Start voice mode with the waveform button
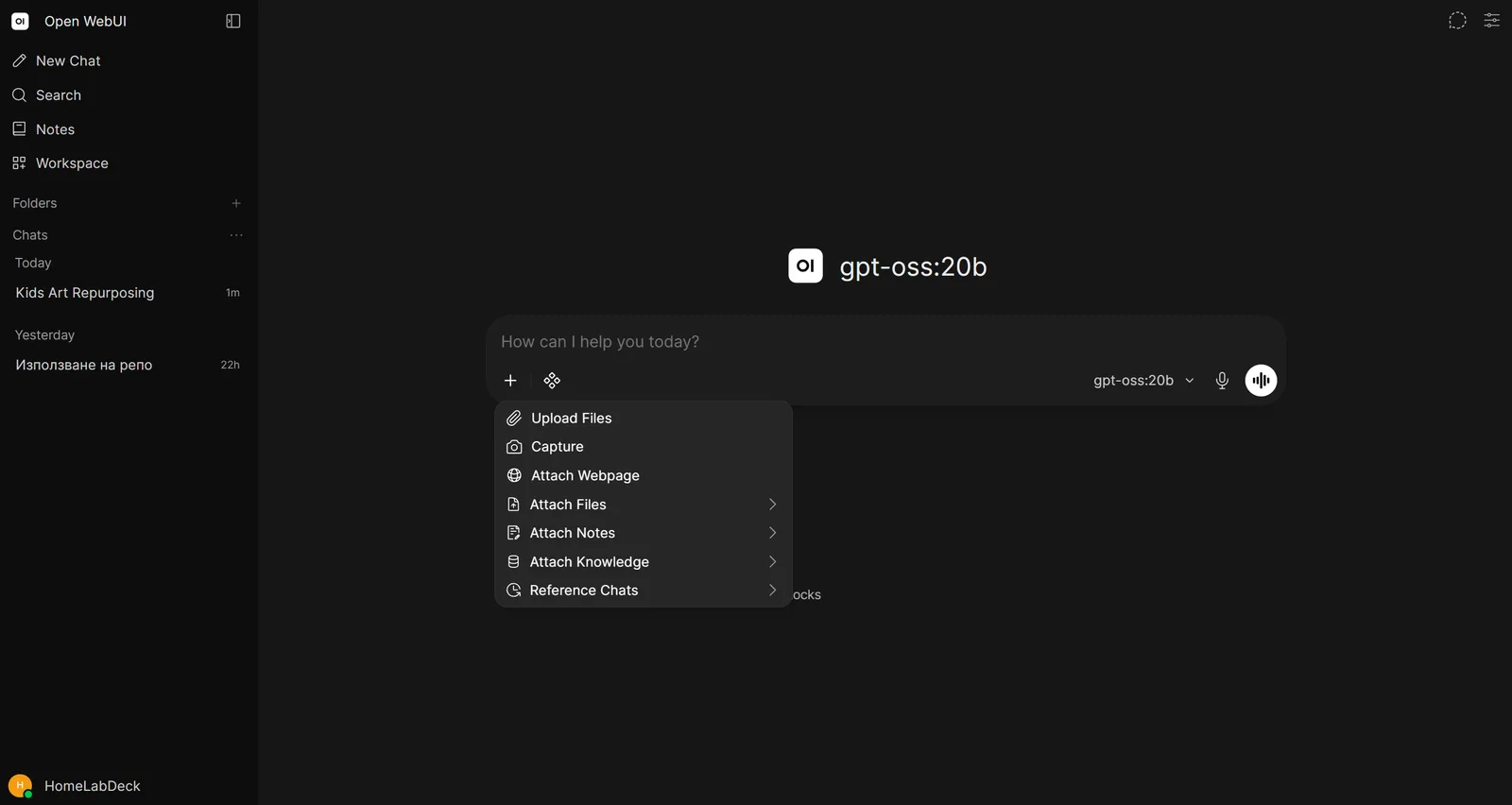Image resolution: width=1512 pixels, height=805 pixels. (x=1261, y=381)
